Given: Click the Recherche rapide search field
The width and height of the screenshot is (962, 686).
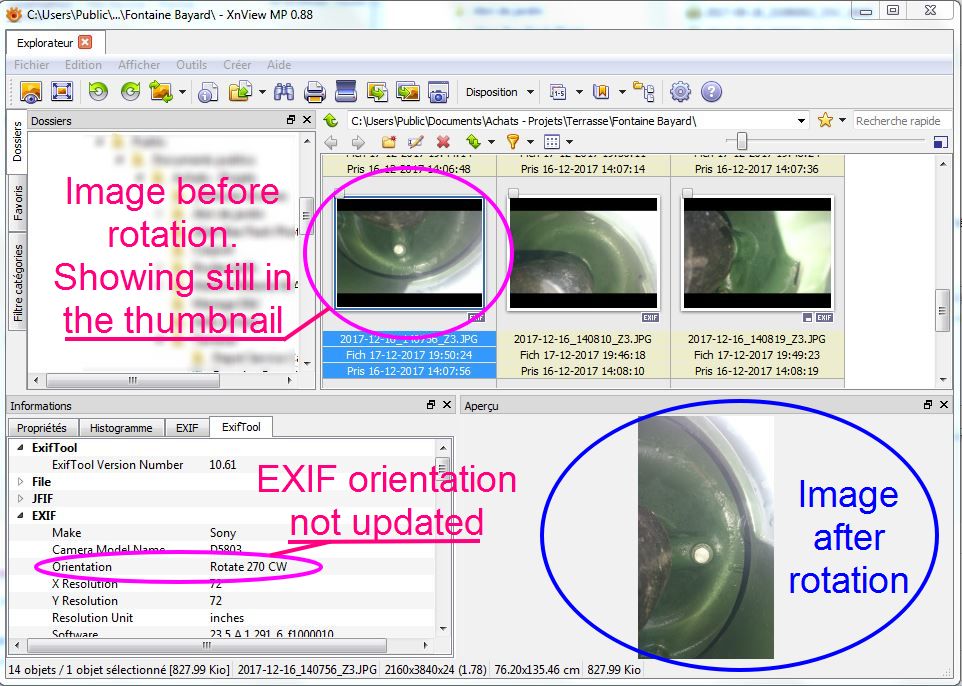Looking at the screenshot, I should tap(902, 121).
